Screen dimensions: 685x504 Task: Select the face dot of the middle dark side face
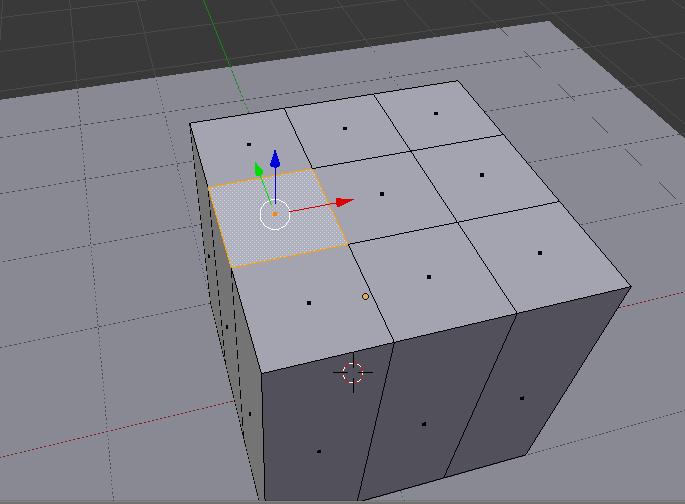424,424
